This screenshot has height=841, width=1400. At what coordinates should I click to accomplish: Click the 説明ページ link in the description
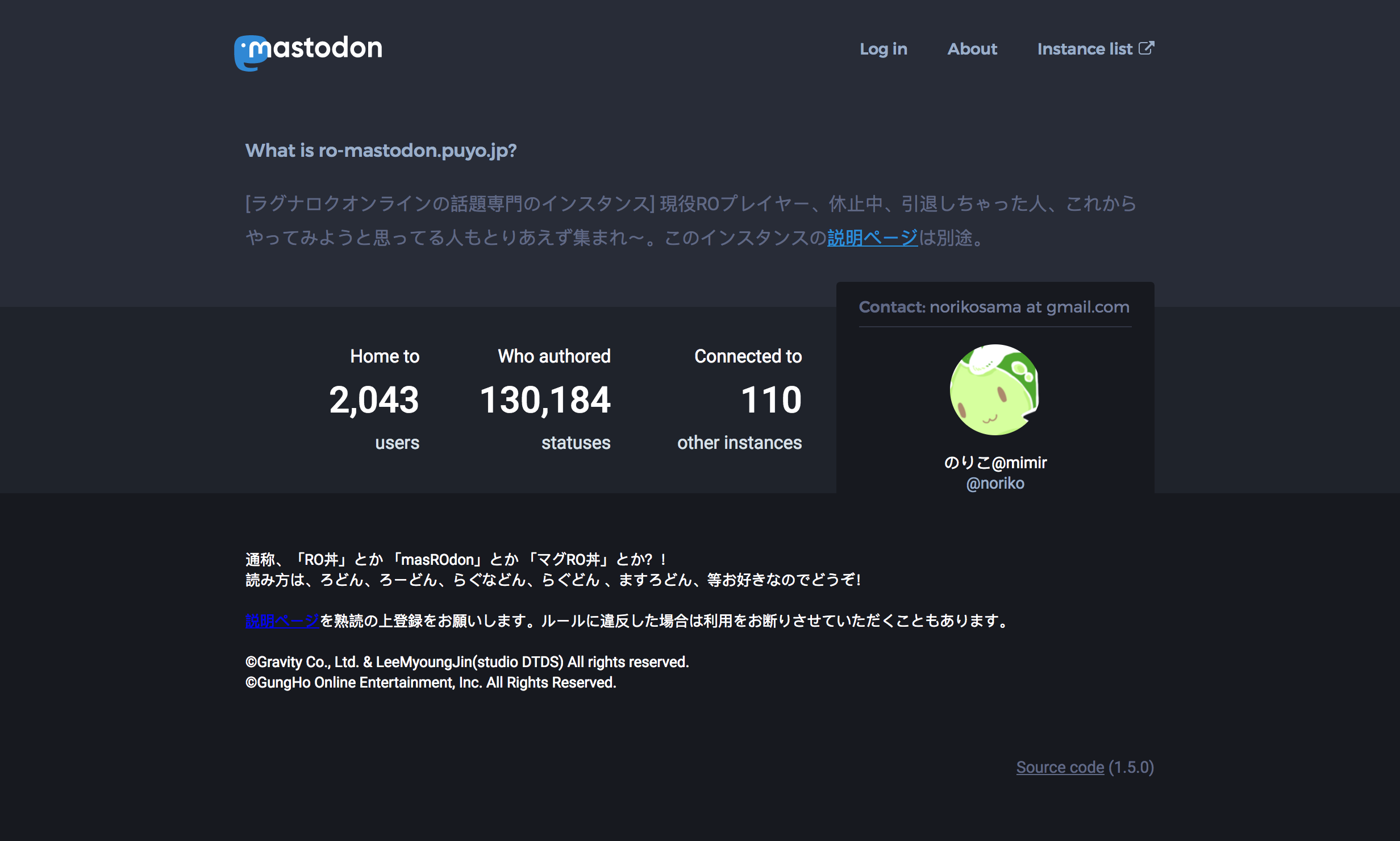[x=872, y=238]
